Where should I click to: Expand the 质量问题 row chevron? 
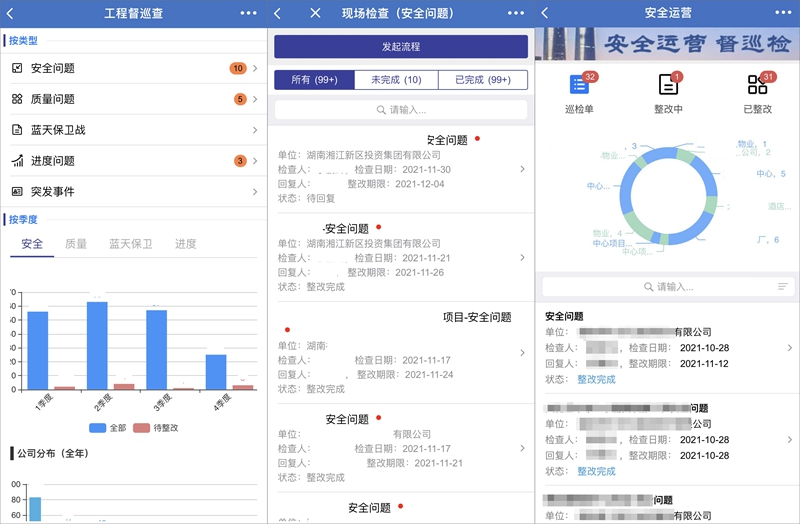[x=255, y=99]
